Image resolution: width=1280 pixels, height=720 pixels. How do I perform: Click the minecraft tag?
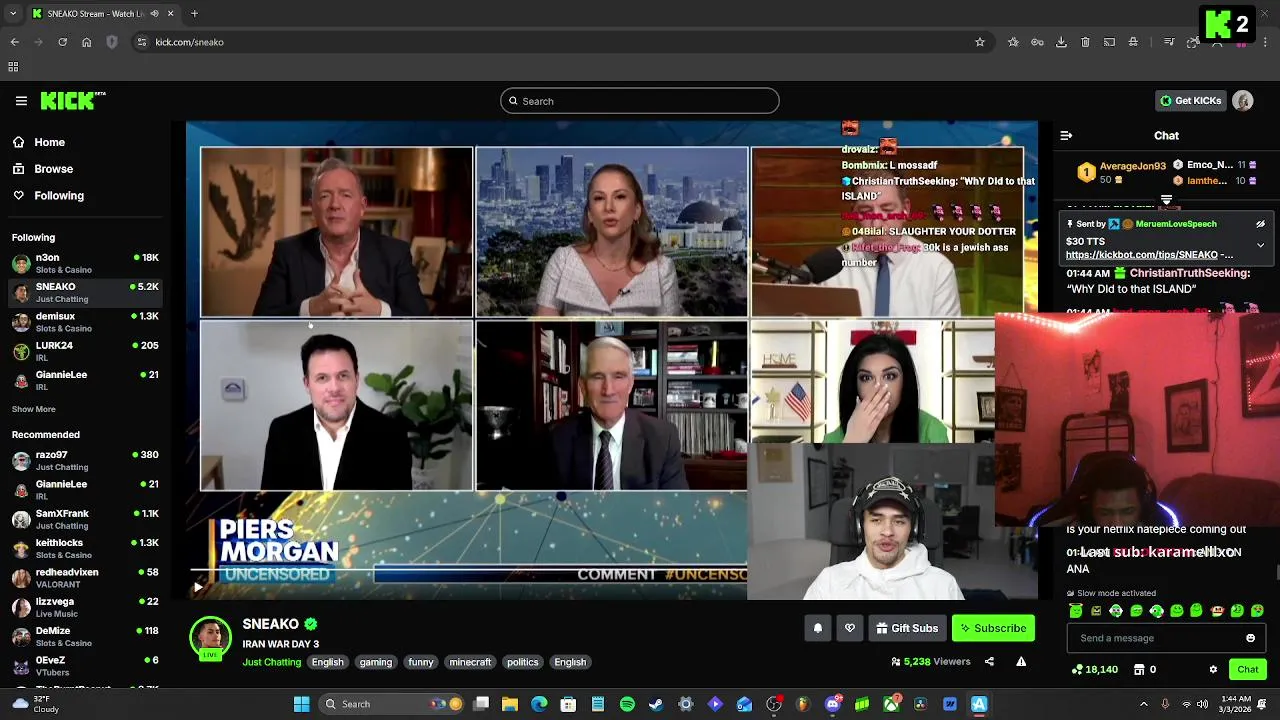(470, 662)
